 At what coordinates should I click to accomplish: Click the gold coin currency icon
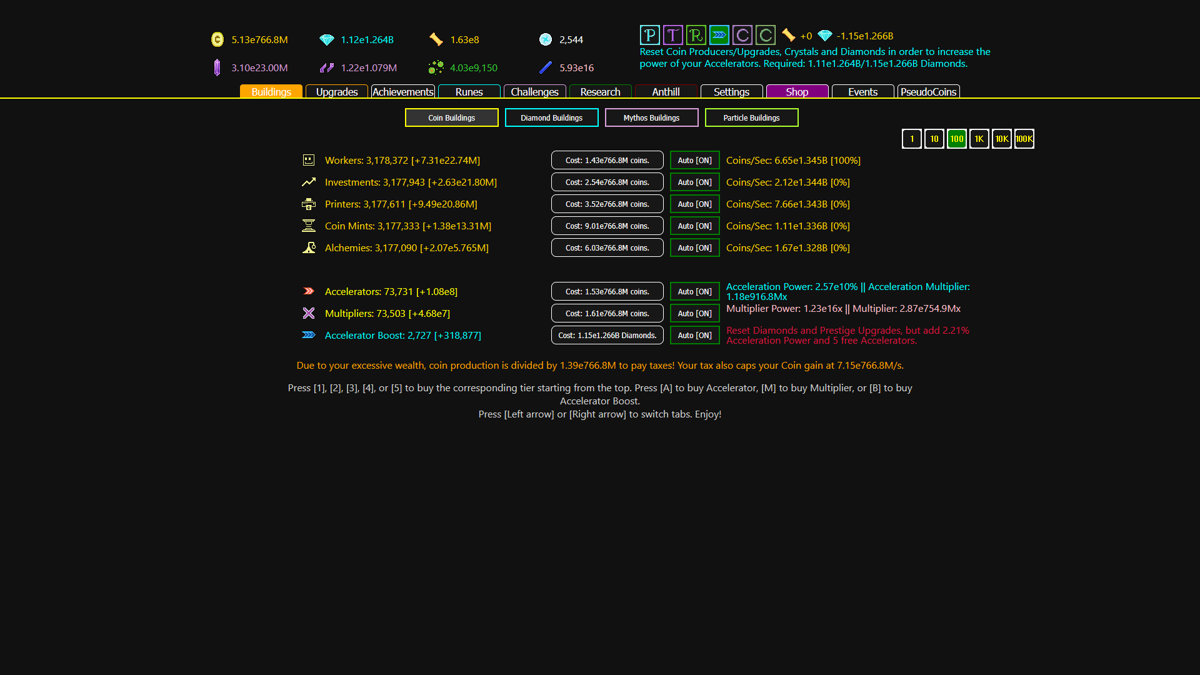click(217, 40)
